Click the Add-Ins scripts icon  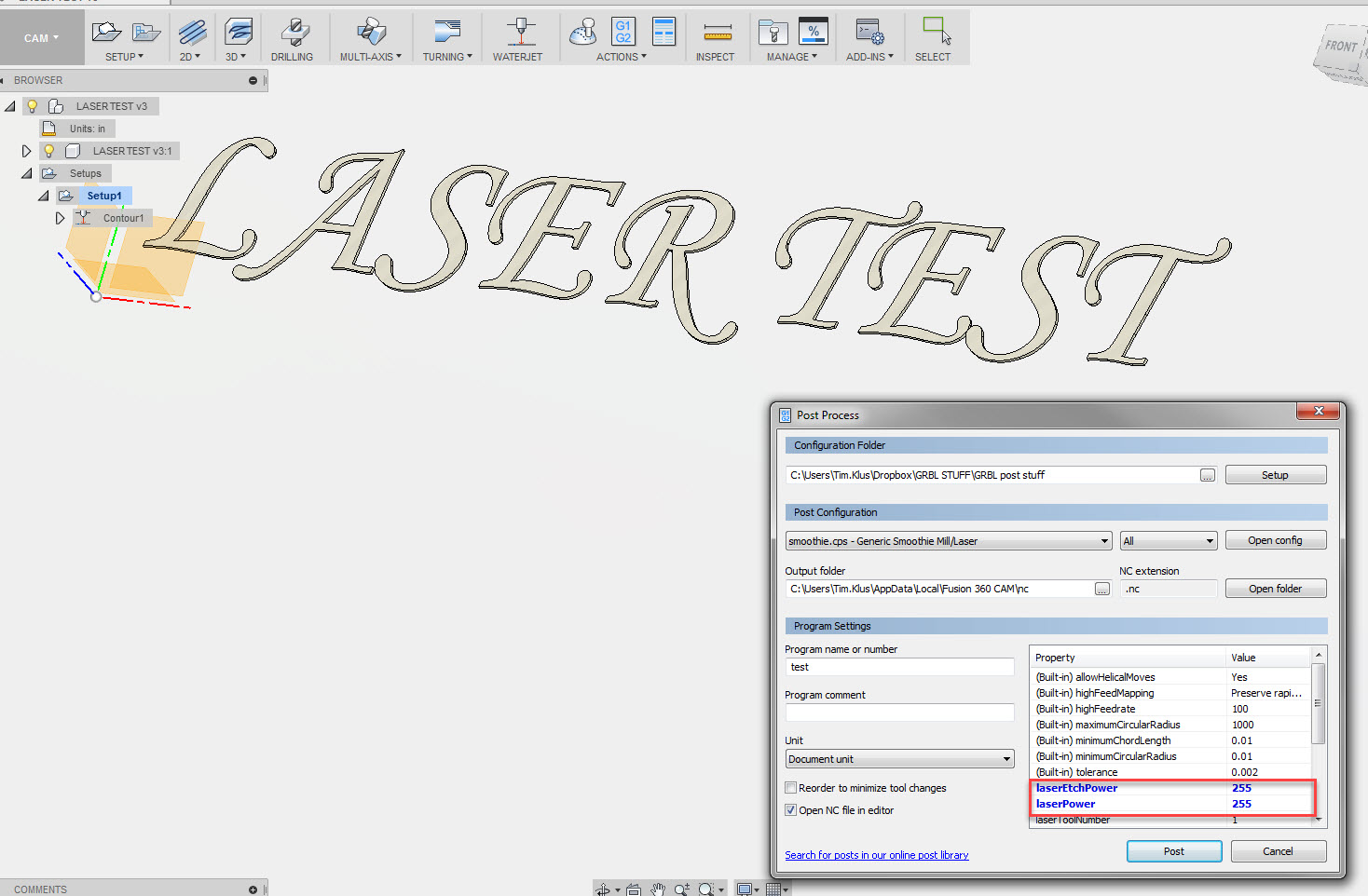tap(869, 32)
